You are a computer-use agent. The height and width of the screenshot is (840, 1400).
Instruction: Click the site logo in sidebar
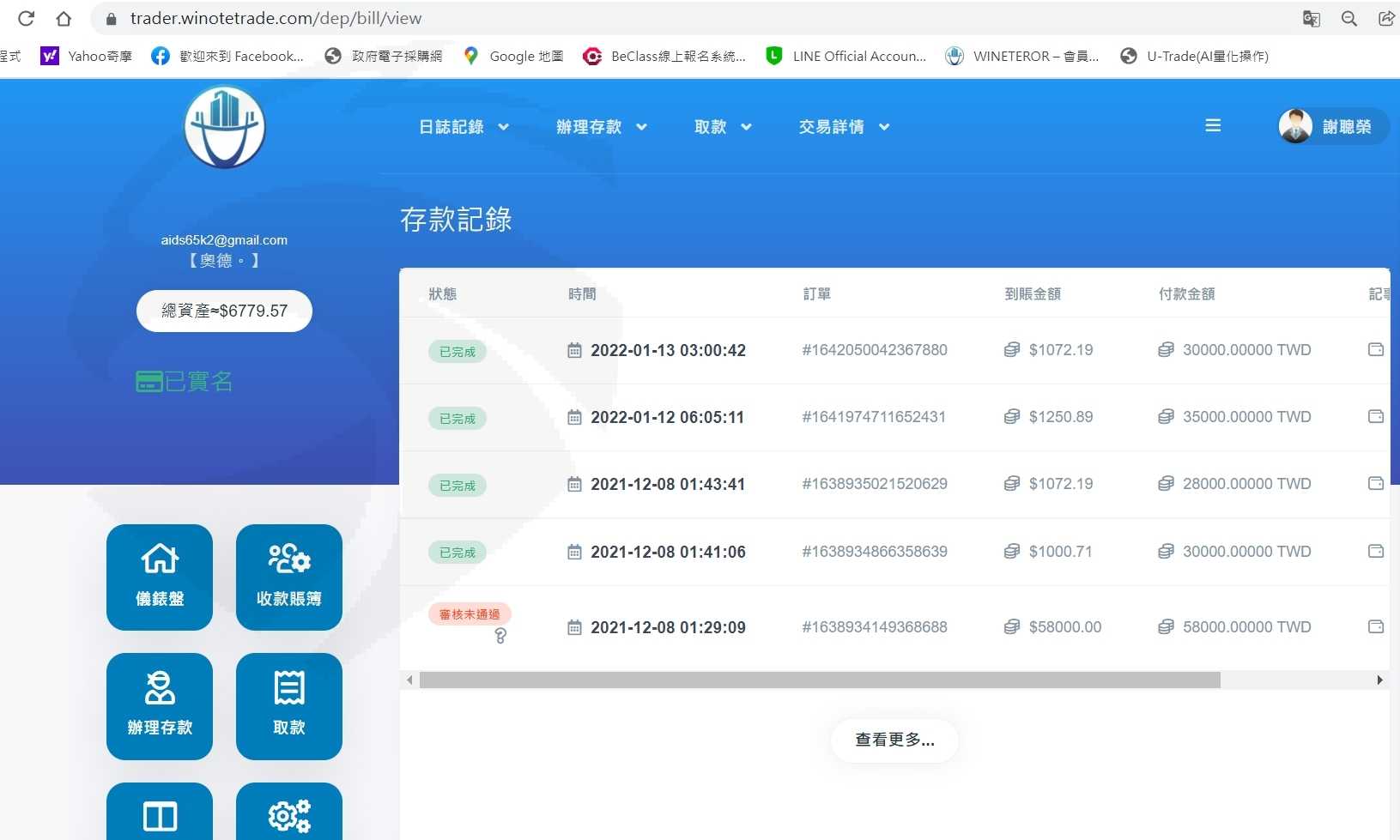tap(225, 127)
